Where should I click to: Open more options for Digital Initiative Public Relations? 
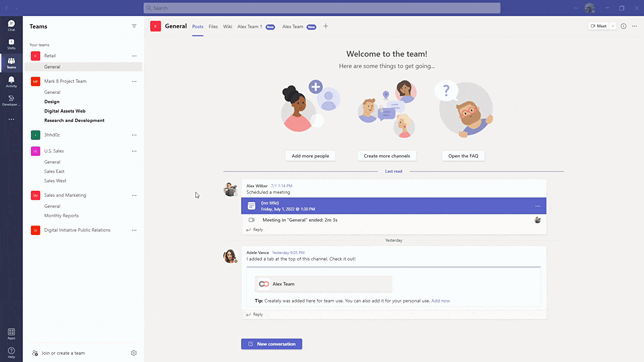[x=134, y=231]
